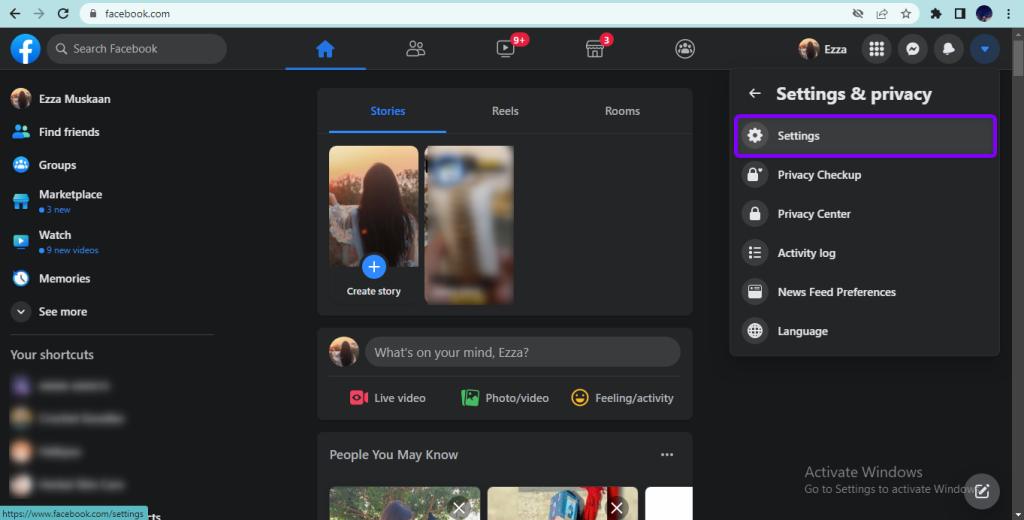Open Privacy Checkup menu entry
The image size is (1024, 520).
(818, 175)
